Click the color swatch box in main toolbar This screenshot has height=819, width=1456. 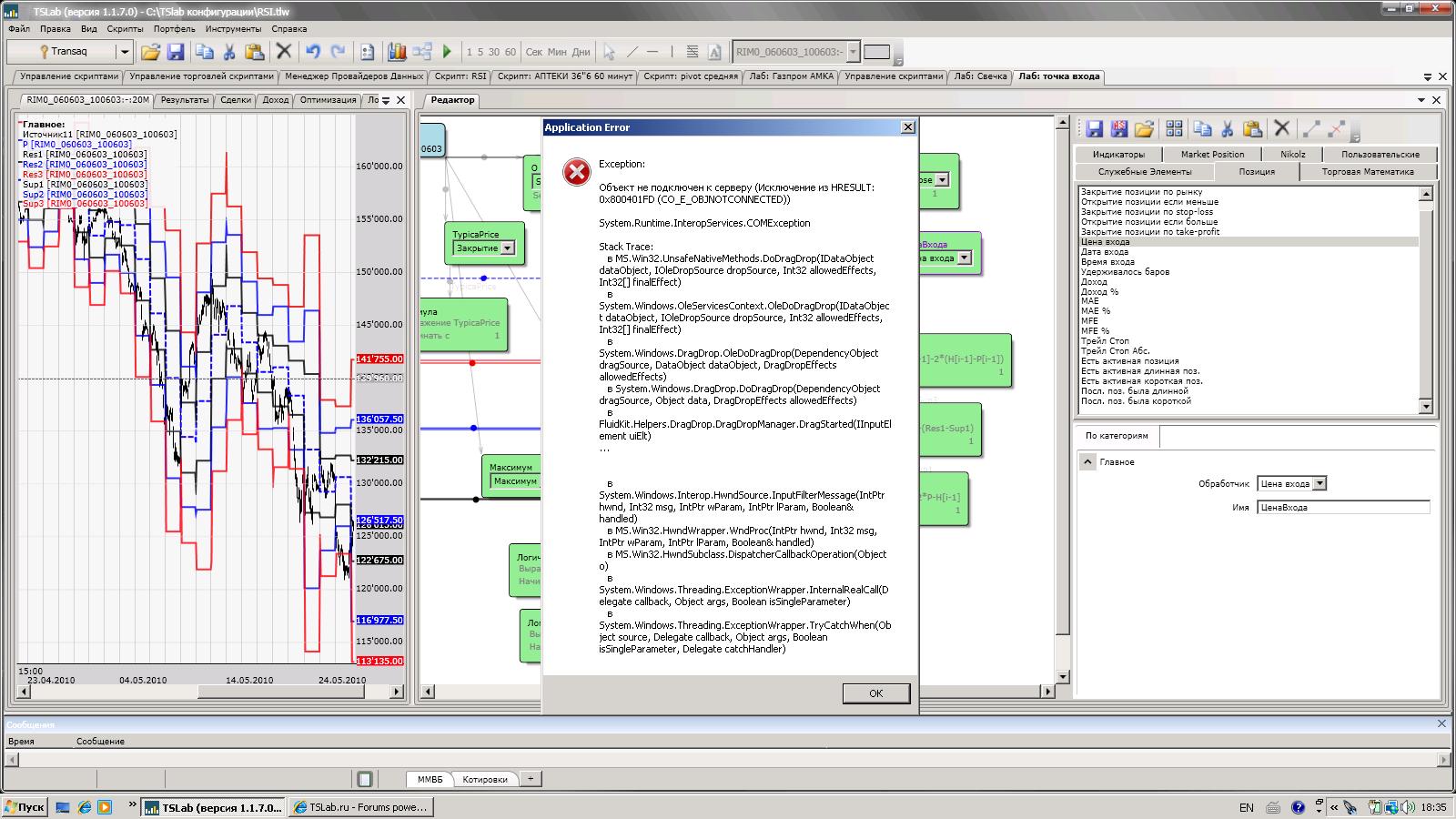pyautogui.click(x=876, y=52)
